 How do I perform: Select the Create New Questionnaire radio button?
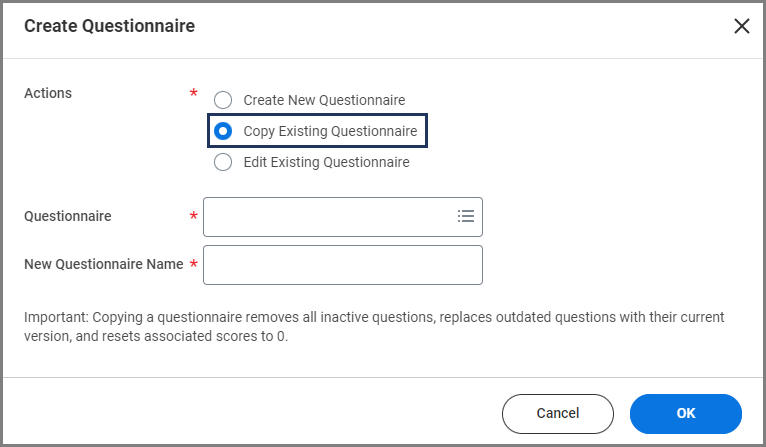point(223,100)
